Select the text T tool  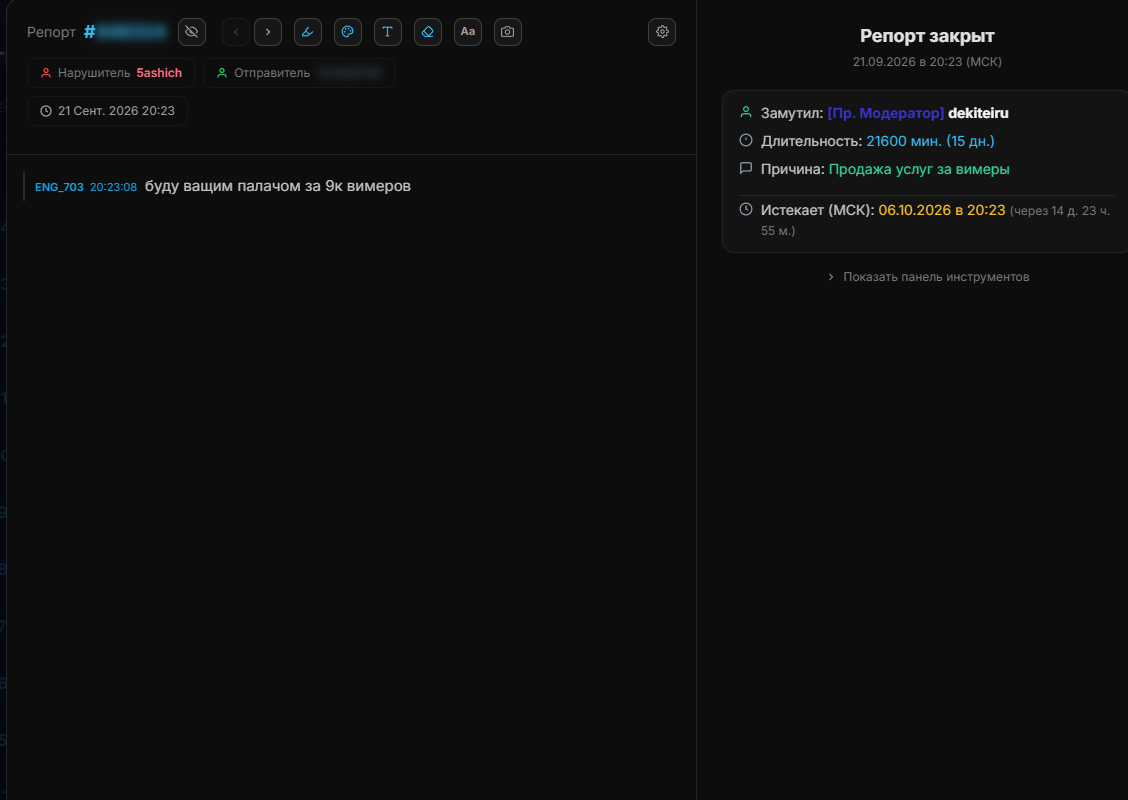[x=388, y=32]
